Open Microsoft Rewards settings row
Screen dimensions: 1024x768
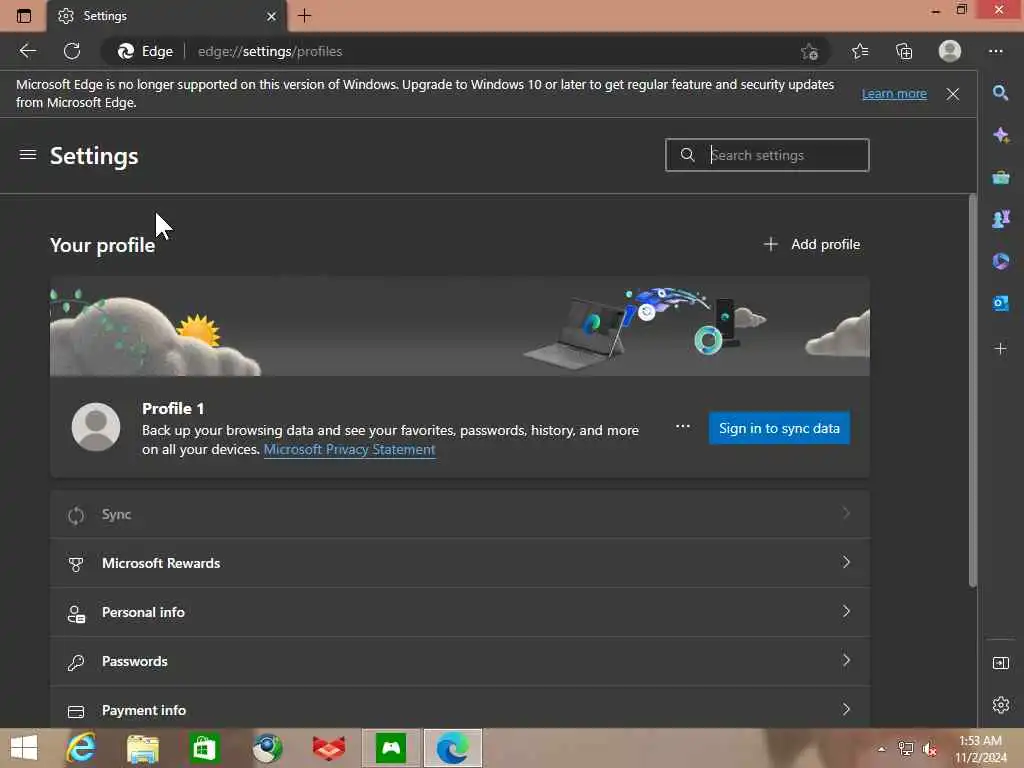(460, 563)
